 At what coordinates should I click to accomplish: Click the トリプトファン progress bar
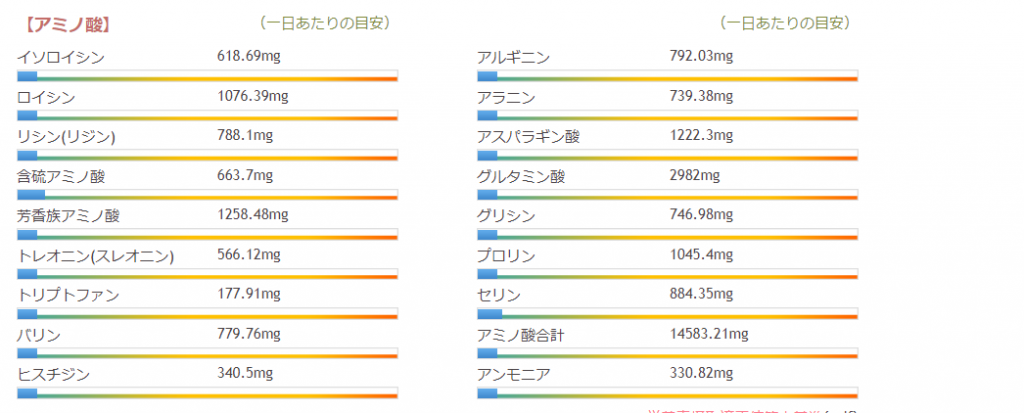click(x=207, y=313)
